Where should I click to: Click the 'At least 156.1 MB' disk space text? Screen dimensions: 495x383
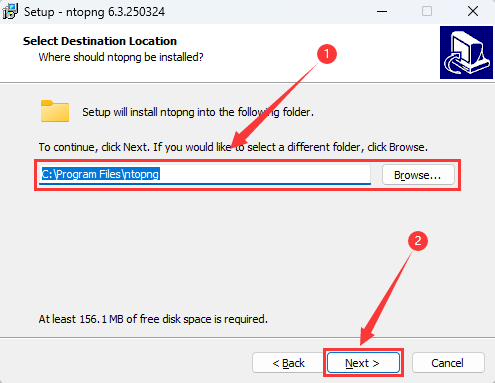coord(153,319)
